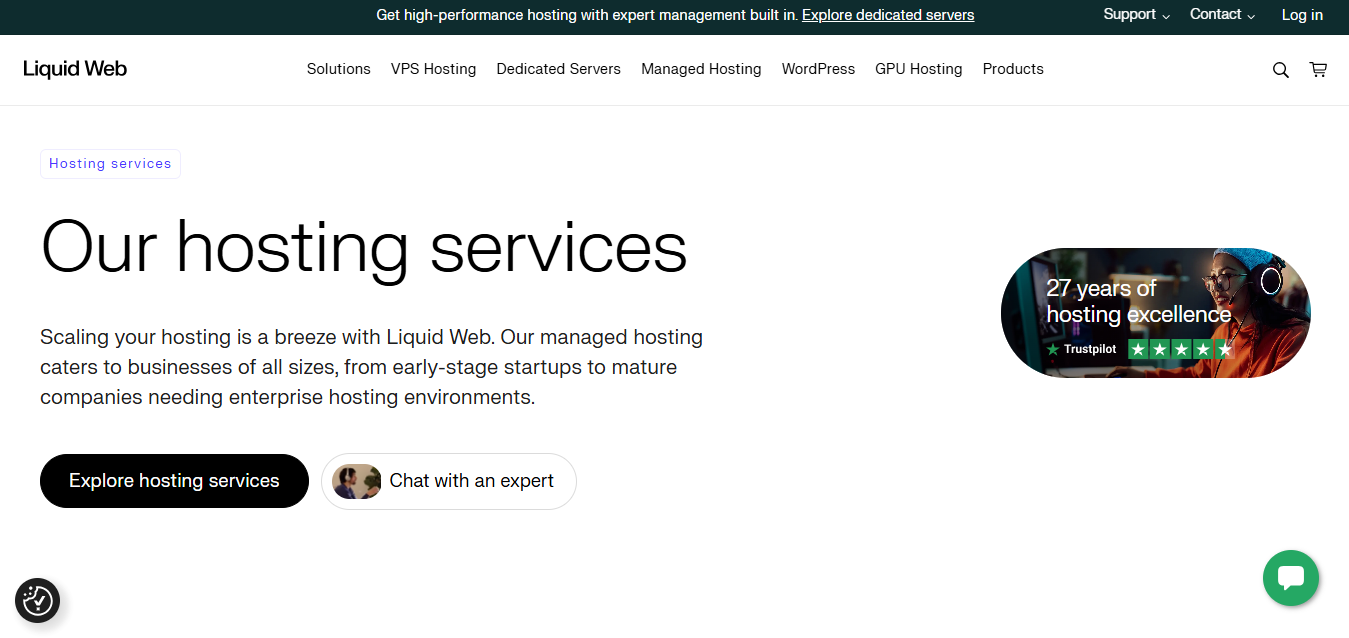
Task: Open the cookie preferences badge icon
Action: pos(38,601)
